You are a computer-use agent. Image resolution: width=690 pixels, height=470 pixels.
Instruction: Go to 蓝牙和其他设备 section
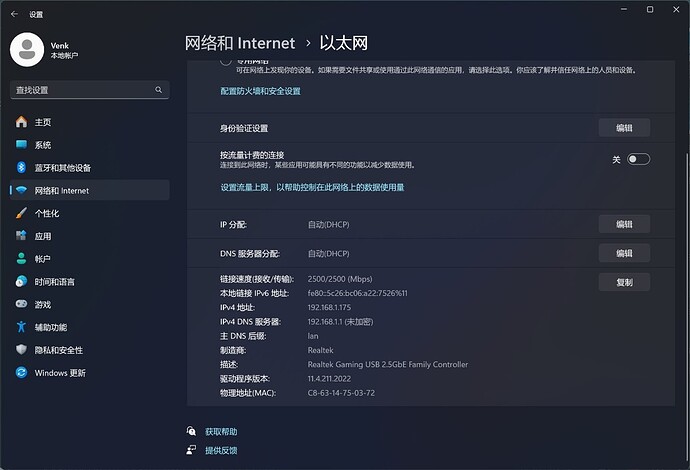tap(90, 168)
